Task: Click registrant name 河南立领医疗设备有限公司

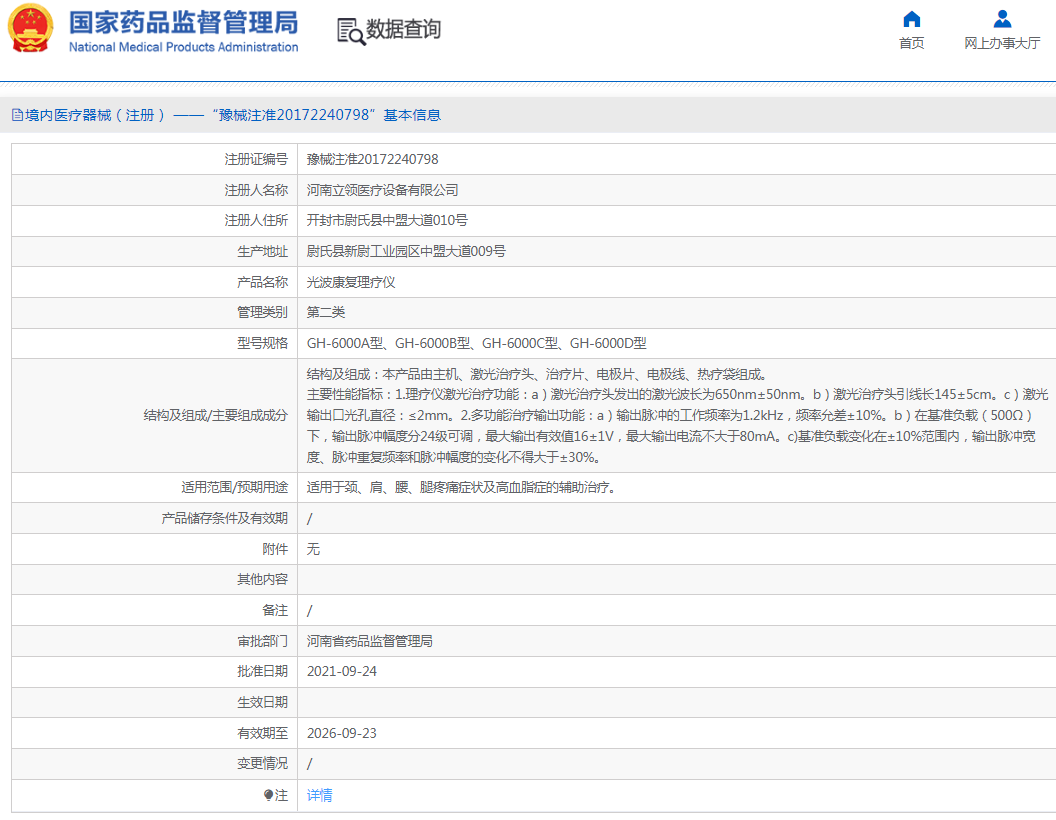Action: pyautogui.click(x=382, y=190)
